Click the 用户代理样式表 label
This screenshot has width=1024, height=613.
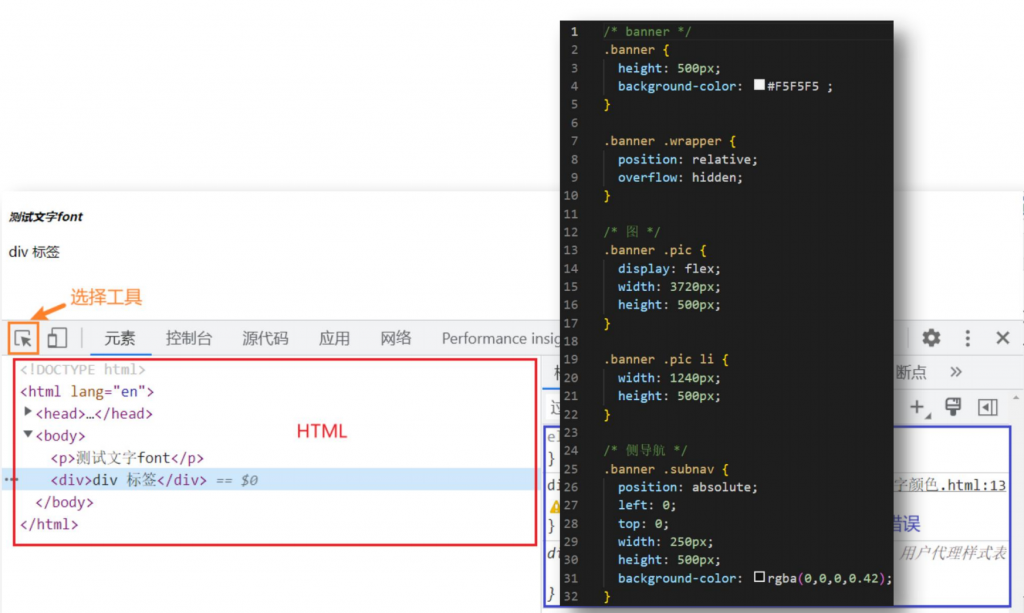[x=953, y=554]
